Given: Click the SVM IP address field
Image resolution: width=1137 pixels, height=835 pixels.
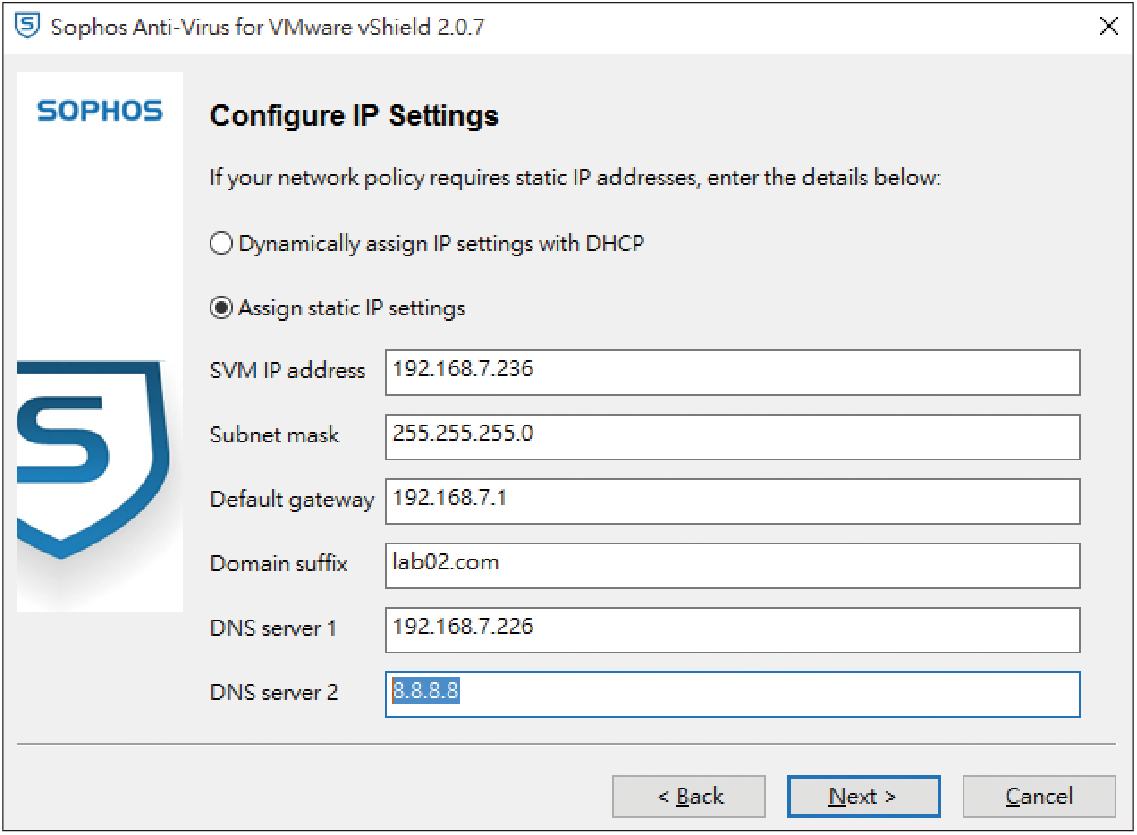Looking at the screenshot, I should [732, 373].
